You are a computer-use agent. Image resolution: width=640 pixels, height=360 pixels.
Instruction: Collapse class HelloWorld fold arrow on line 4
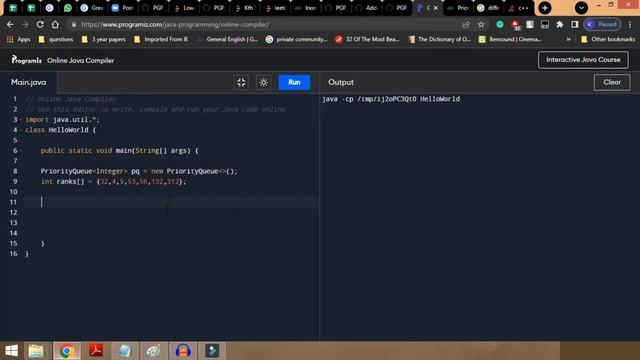[x=21, y=130]
